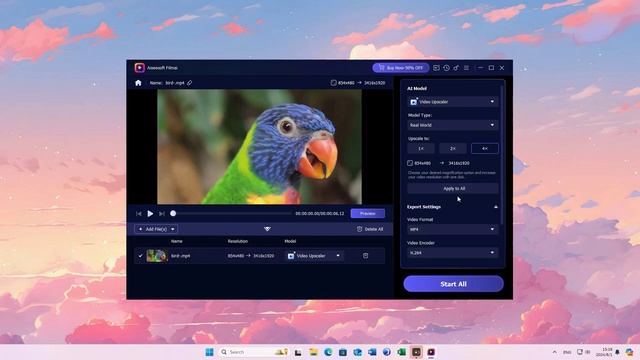Open the Microsoft Store icon on the taskbar
This screenshot has height=360, width=640.
pos(343,352)
